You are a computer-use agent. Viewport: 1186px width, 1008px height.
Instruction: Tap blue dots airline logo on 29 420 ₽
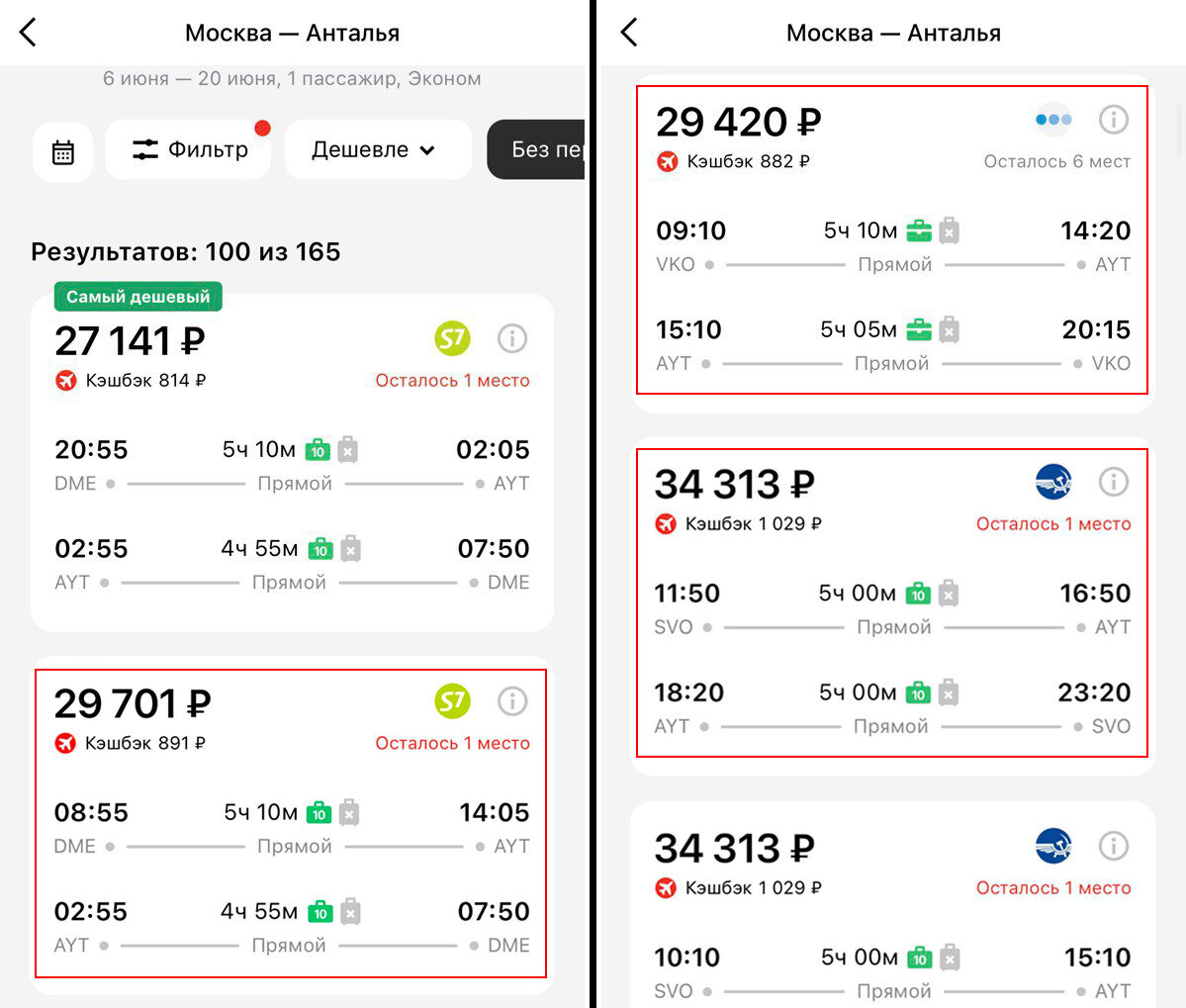[1053, 119]
